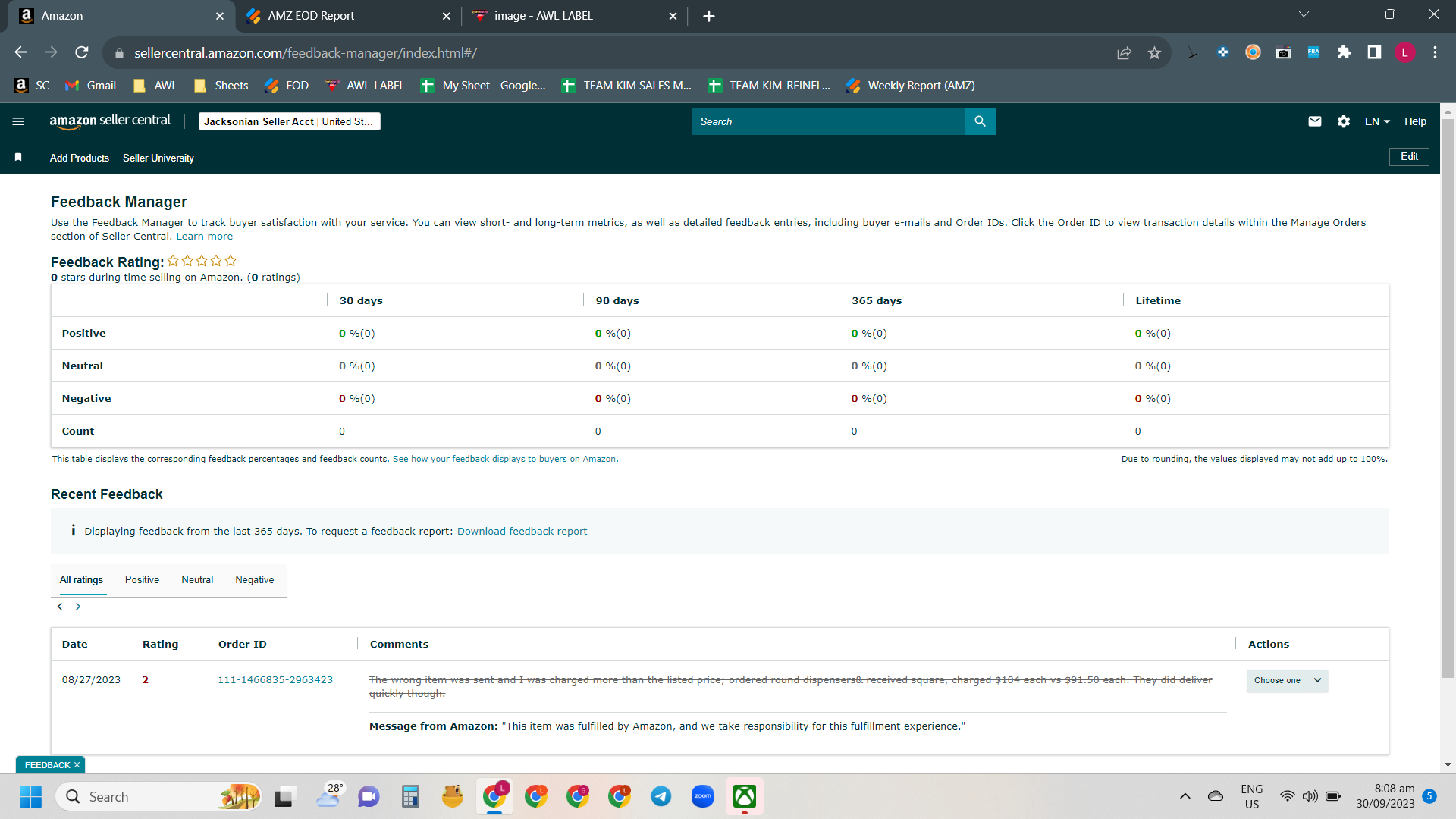Go back in browser history
The height and width of the screenshot is (819, 1456).
(20, 52)
